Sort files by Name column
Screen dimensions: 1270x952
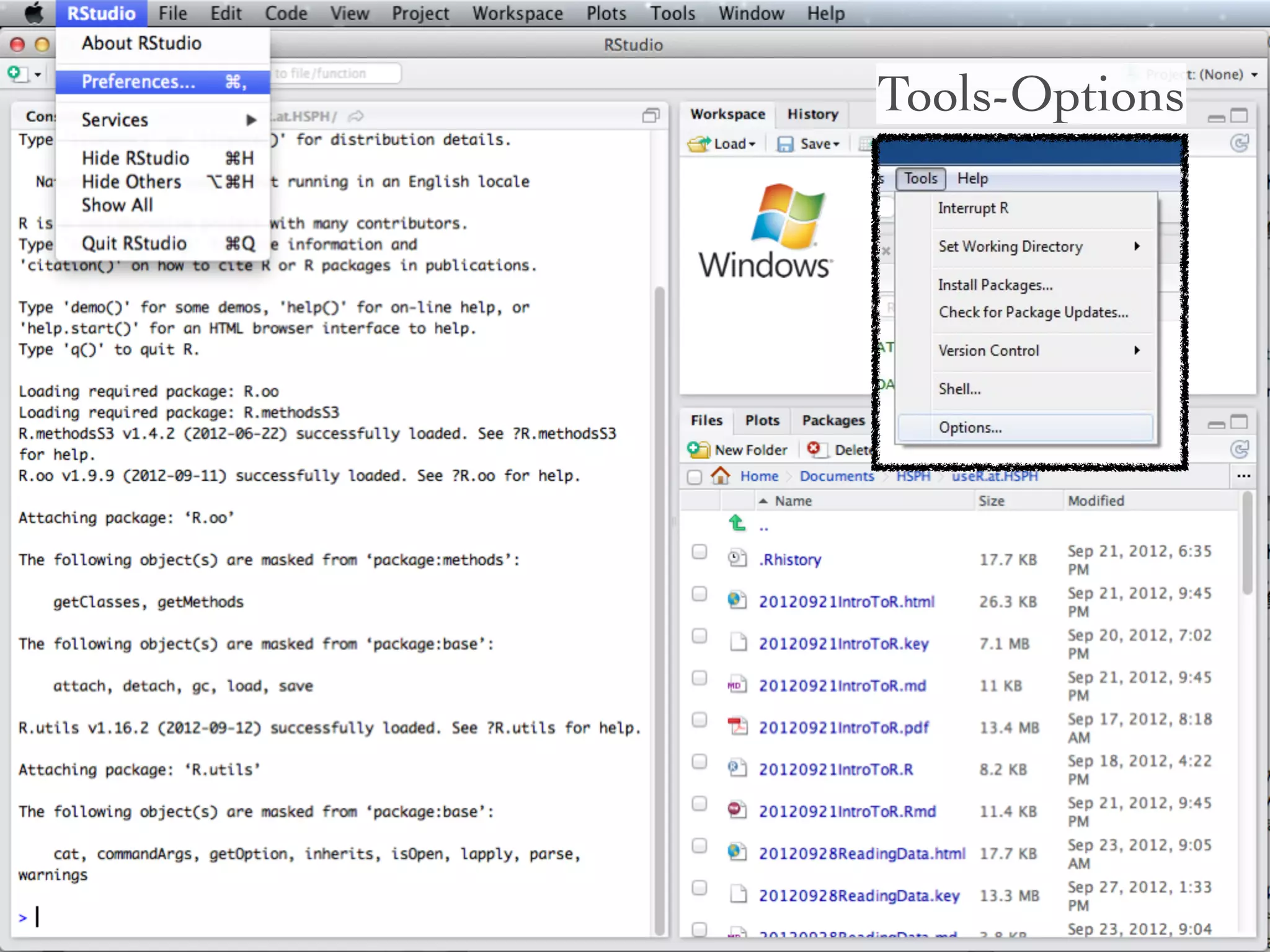[793, 500]
